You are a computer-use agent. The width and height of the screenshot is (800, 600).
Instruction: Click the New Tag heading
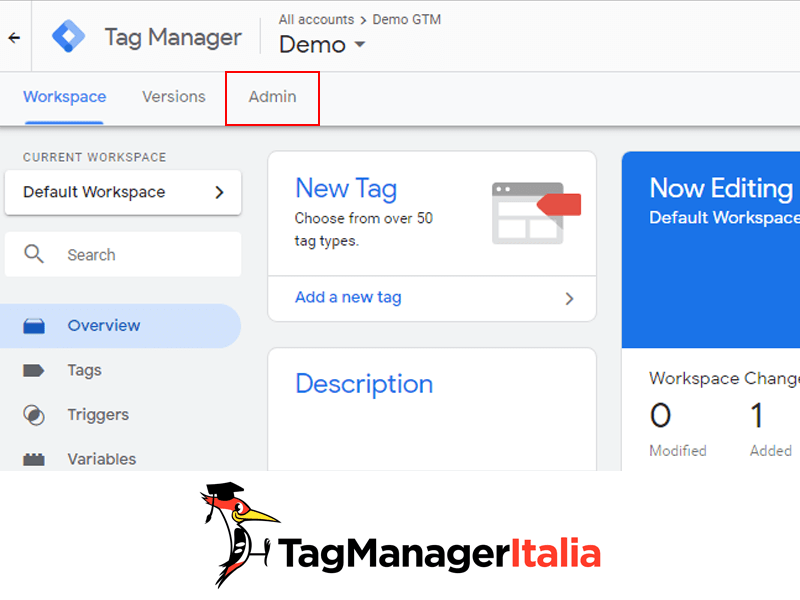tap(346, 189)
